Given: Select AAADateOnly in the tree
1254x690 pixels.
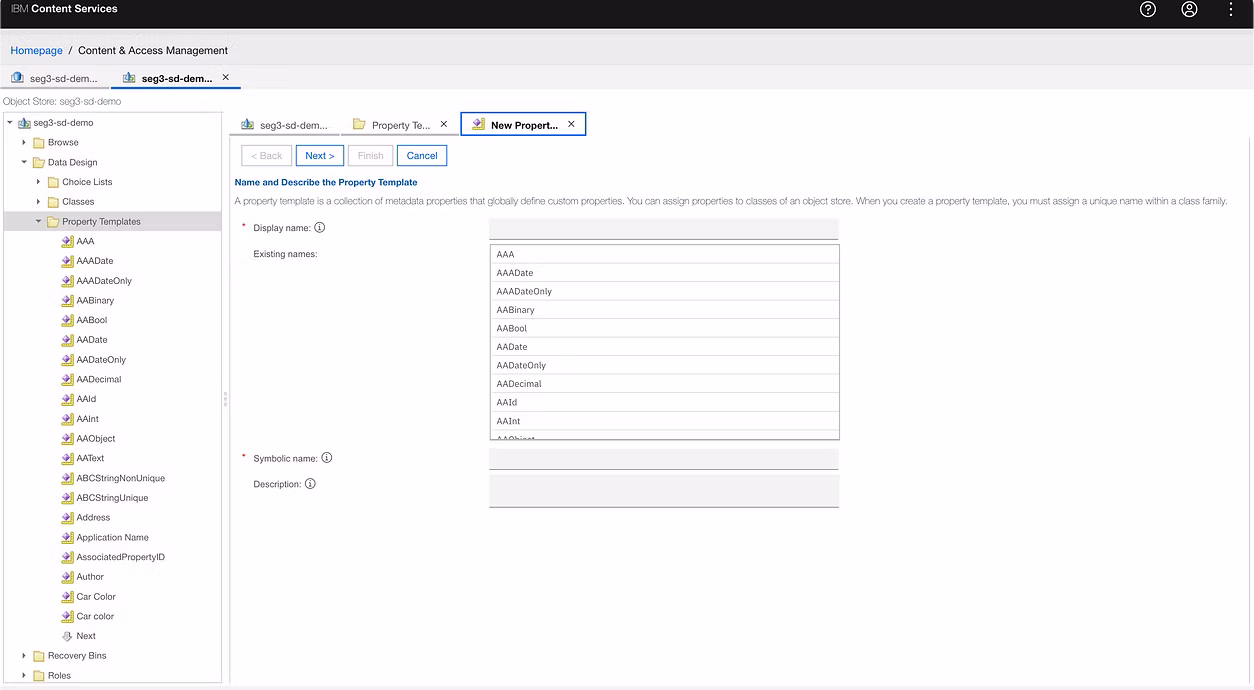Looking at the screenshot, I should coord(104,281).
